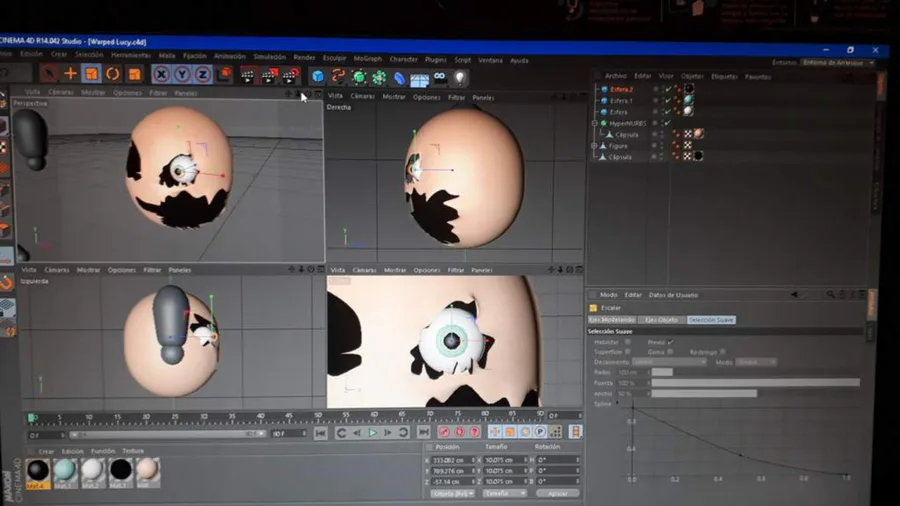Open the Modo dropdown

(x=756, y=362)
